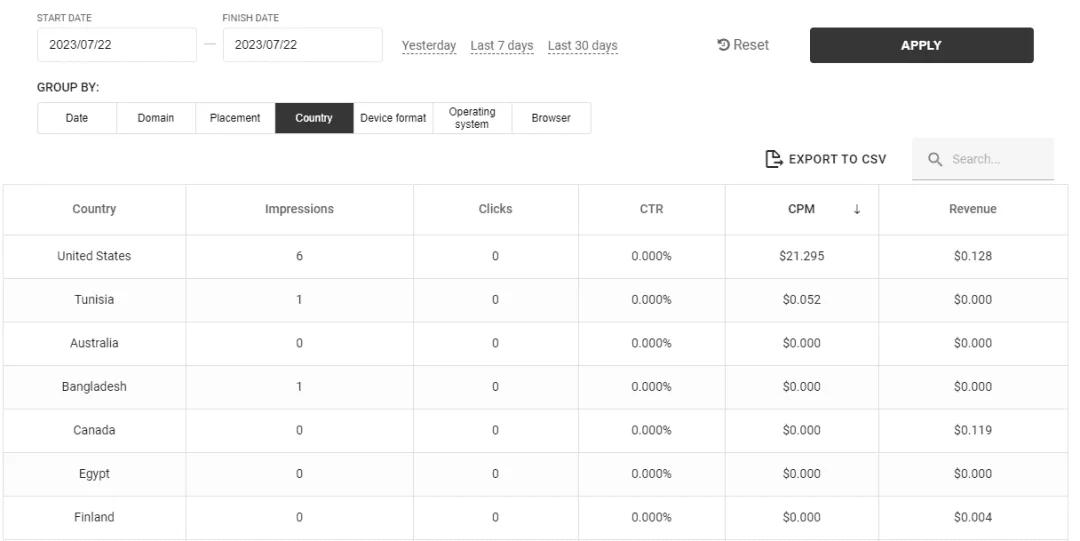
Task: Click the United States impressions value 6
Action: click(300, 256)
